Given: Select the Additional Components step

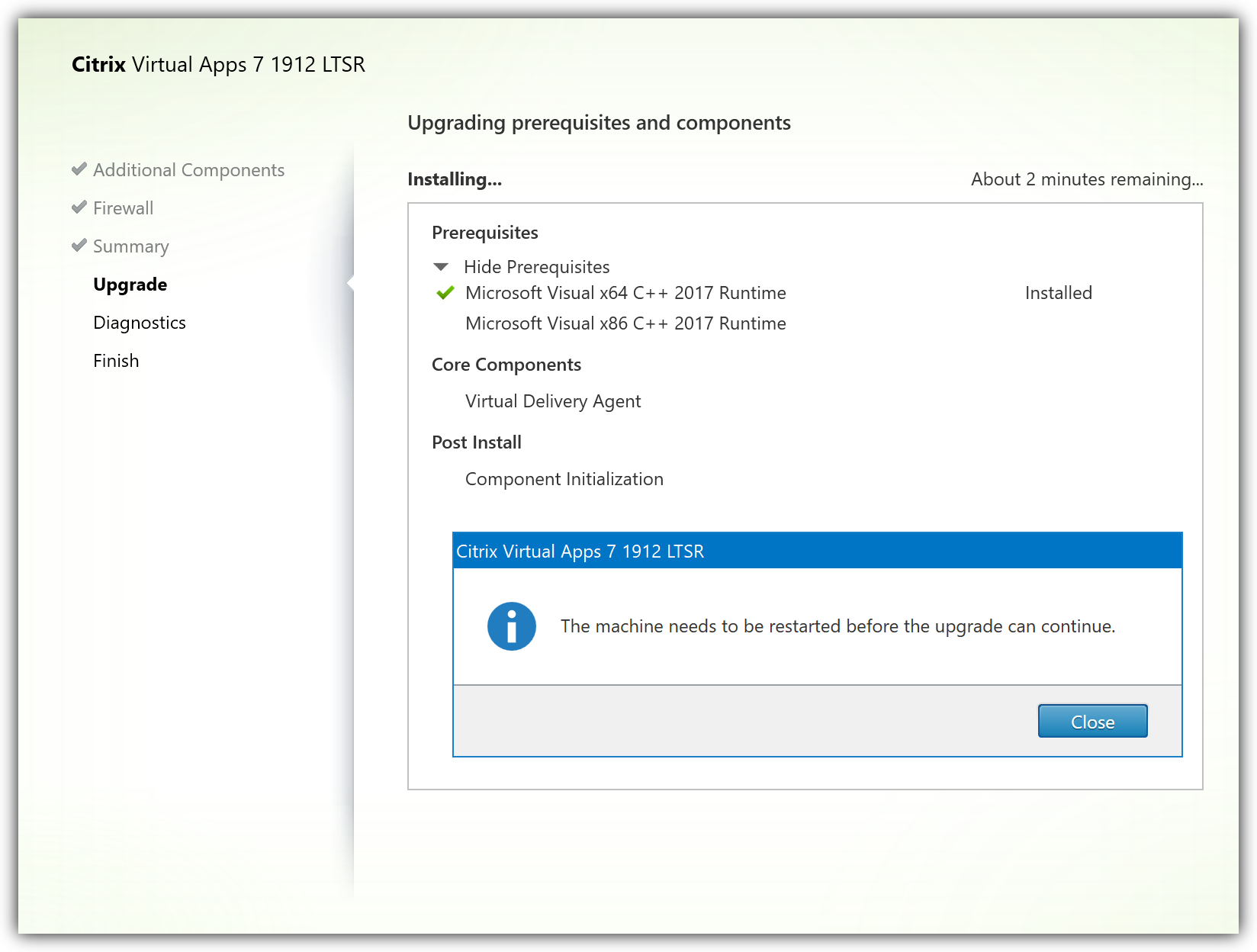Looking at the screenshot, I should pyautogui.click(x=188, y=170).
